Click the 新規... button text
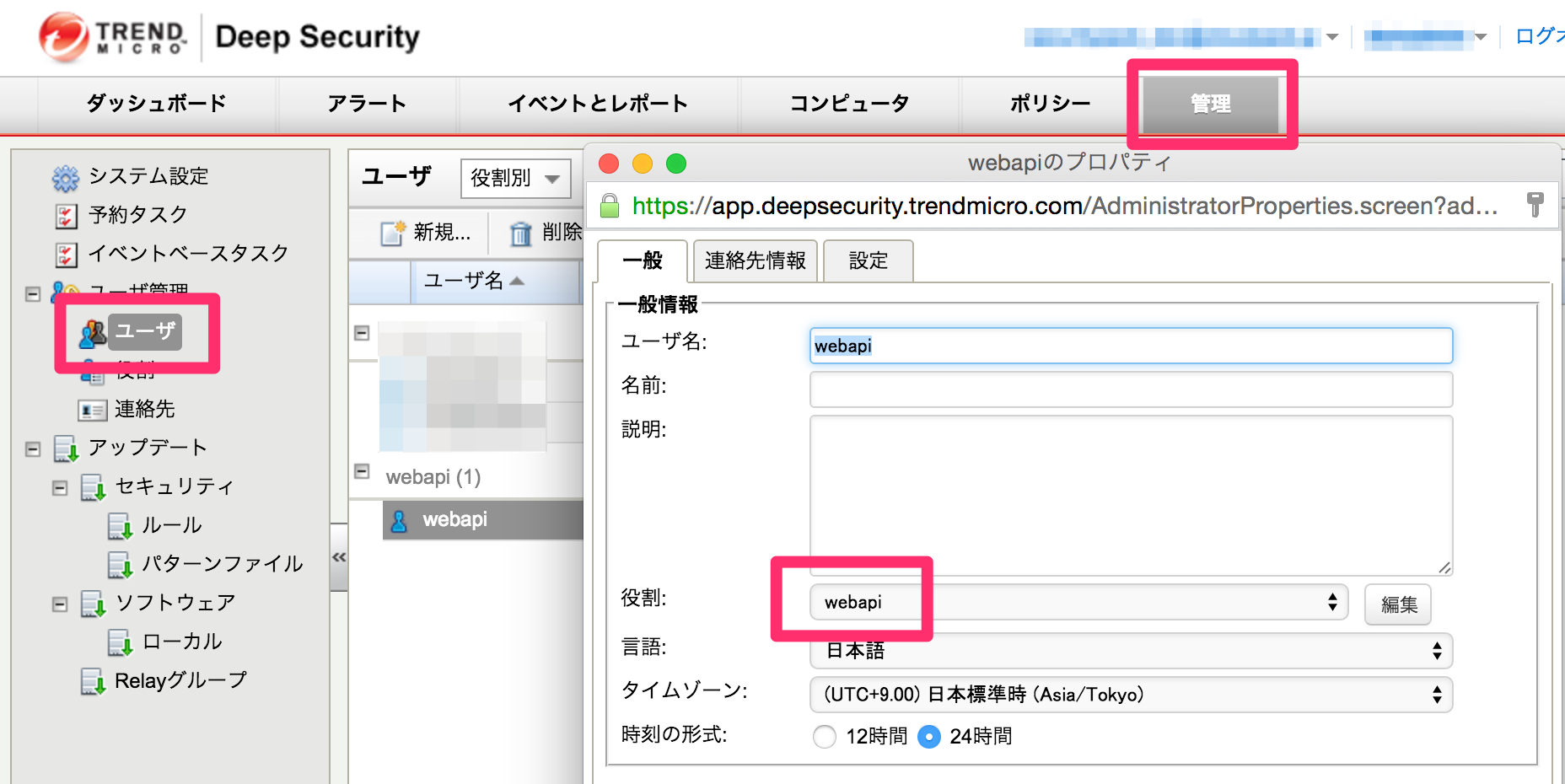 [x=443, y=233]
